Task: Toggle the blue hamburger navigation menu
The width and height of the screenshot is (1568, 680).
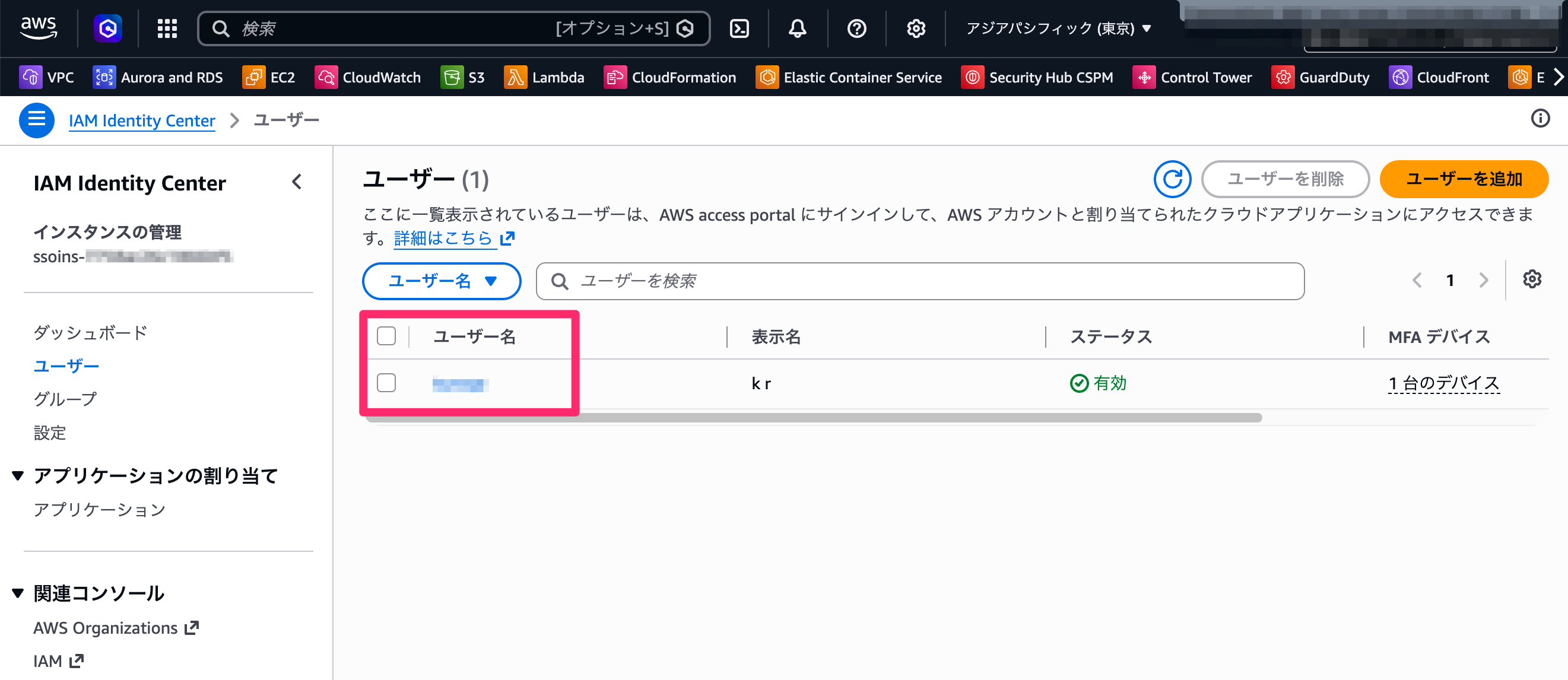Action: tap(37, 120)
